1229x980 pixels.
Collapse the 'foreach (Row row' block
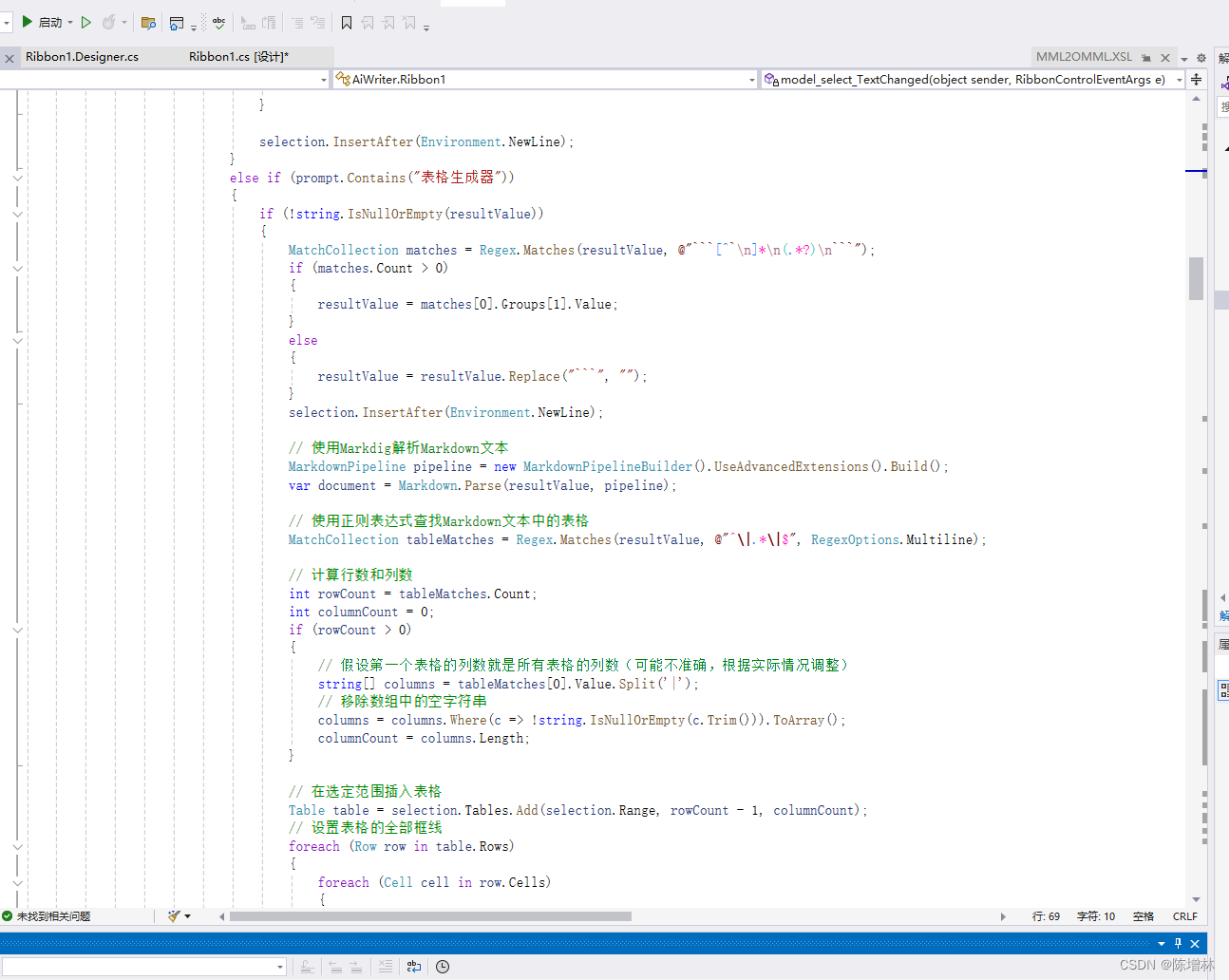(x=17, y=846)
